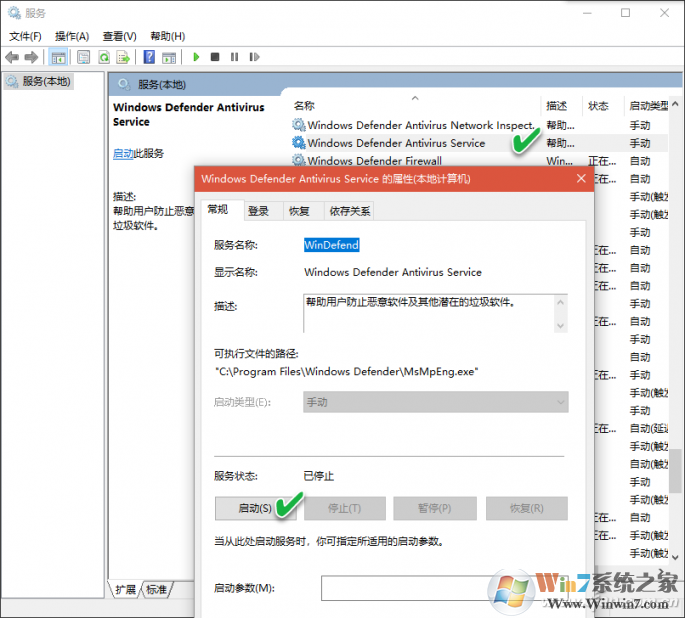The width and height of the screenshot is (685, 618).
Task: Click the executable path C:\Program Files text
Action: coord(346,372)
